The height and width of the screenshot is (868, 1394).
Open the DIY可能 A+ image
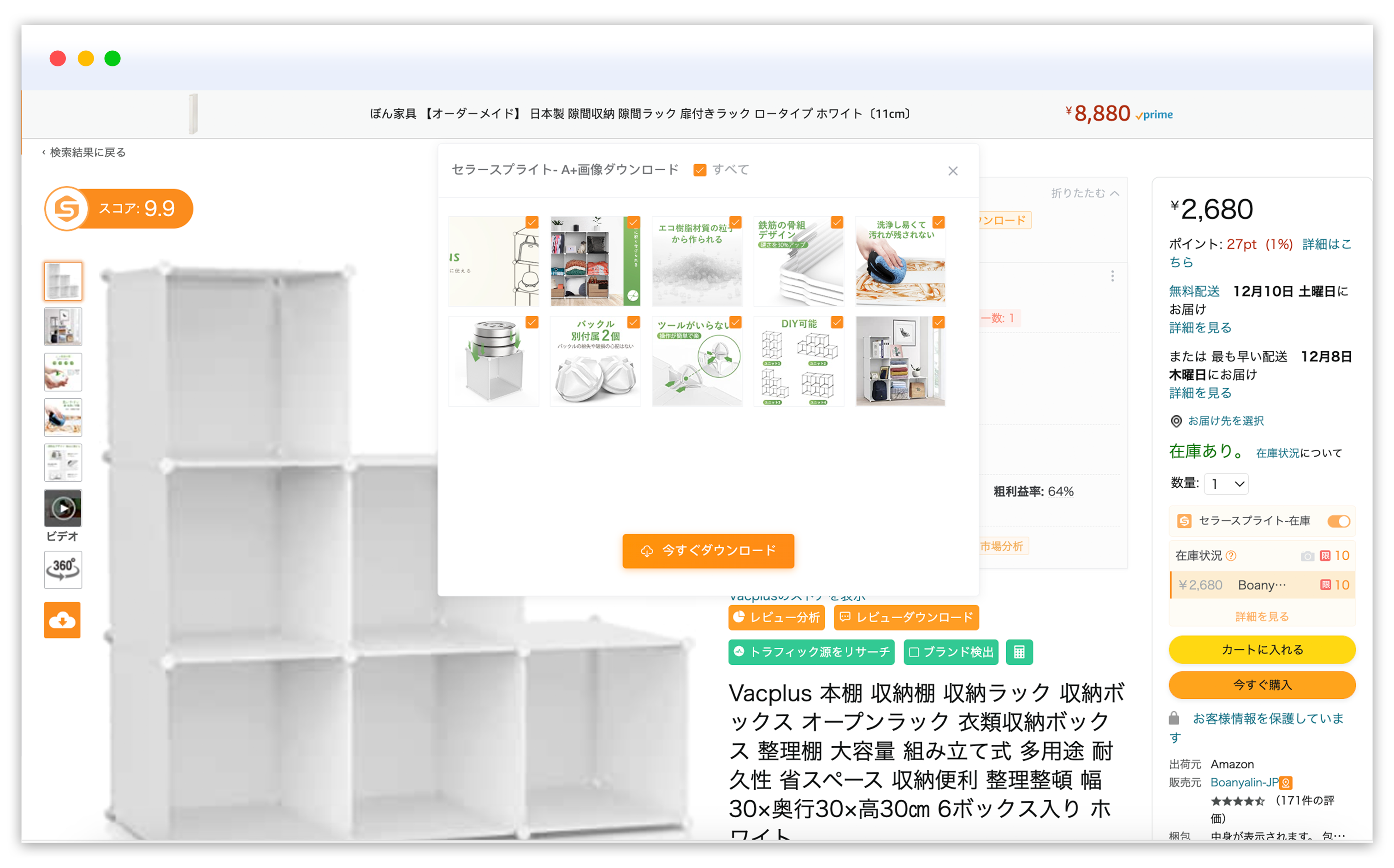(798, 361)
